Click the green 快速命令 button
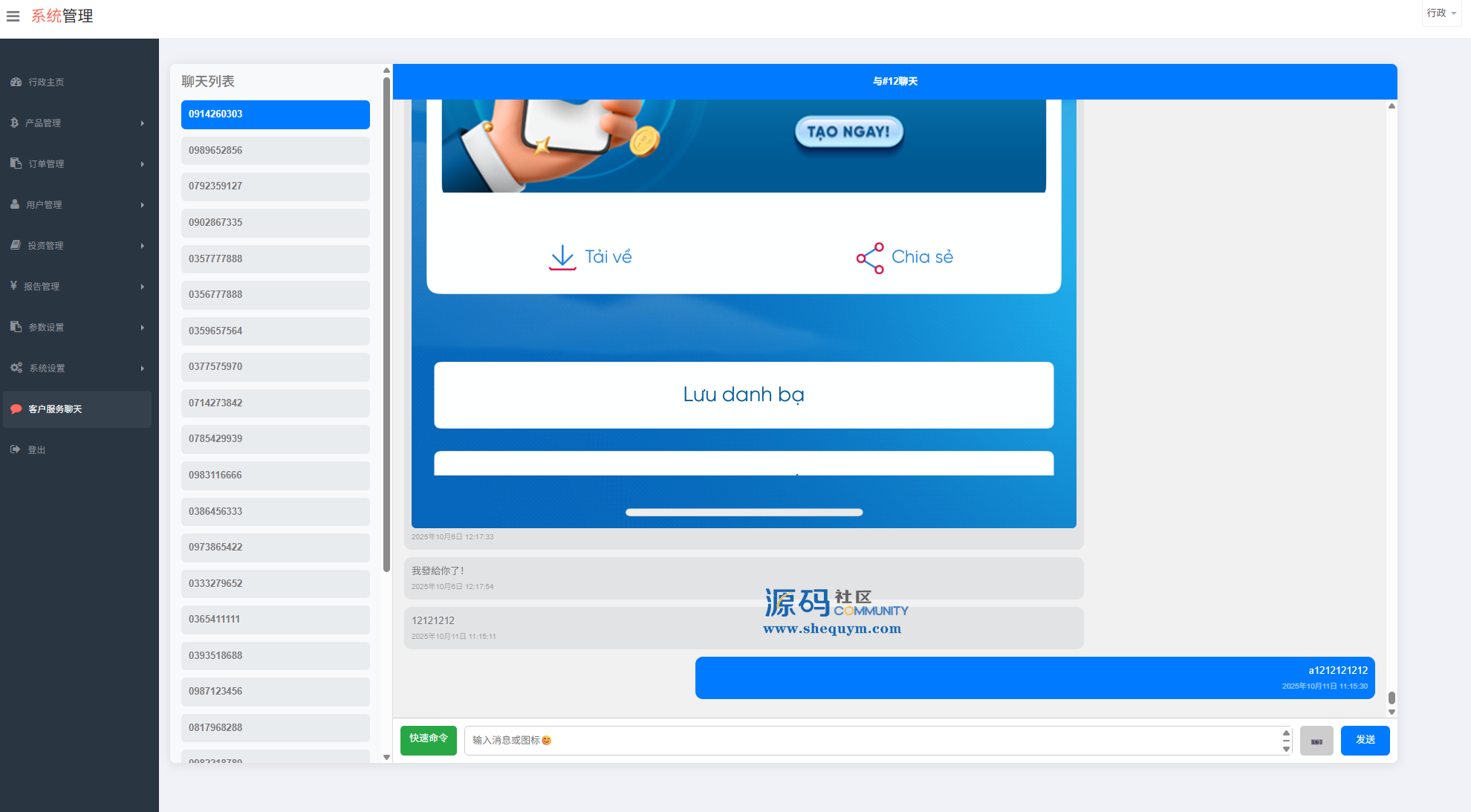Screen dimensions: 1471x812 click(x=428, y=740)
